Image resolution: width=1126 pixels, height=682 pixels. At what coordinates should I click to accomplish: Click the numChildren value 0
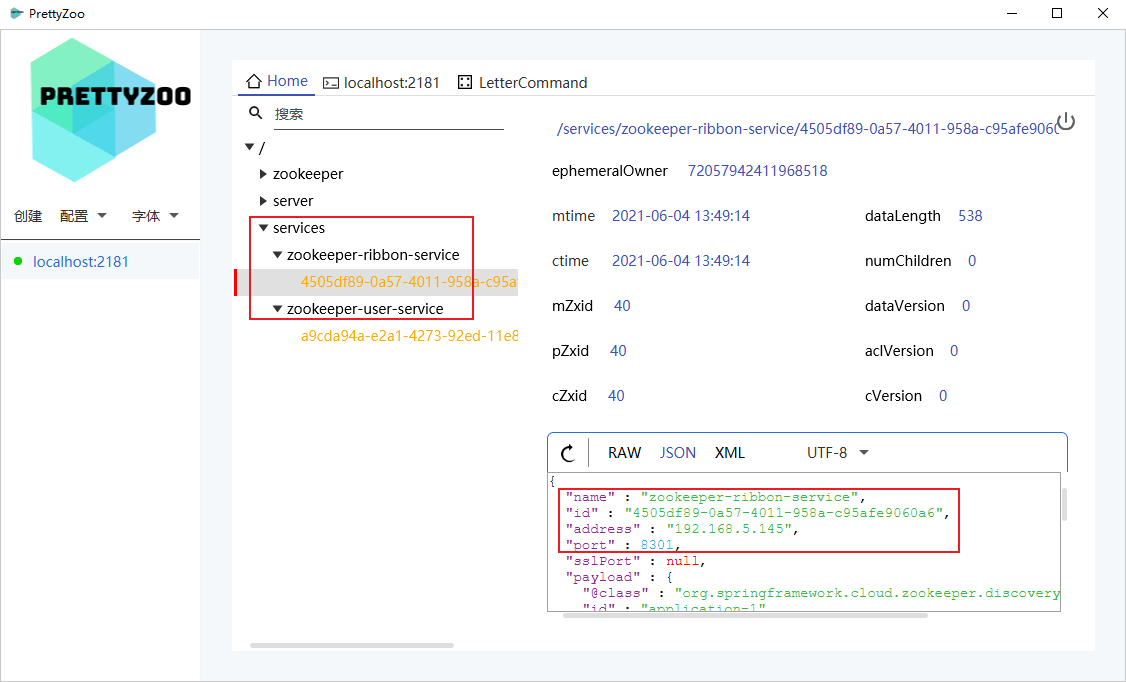pyautogui.click(x=972, y=261)
